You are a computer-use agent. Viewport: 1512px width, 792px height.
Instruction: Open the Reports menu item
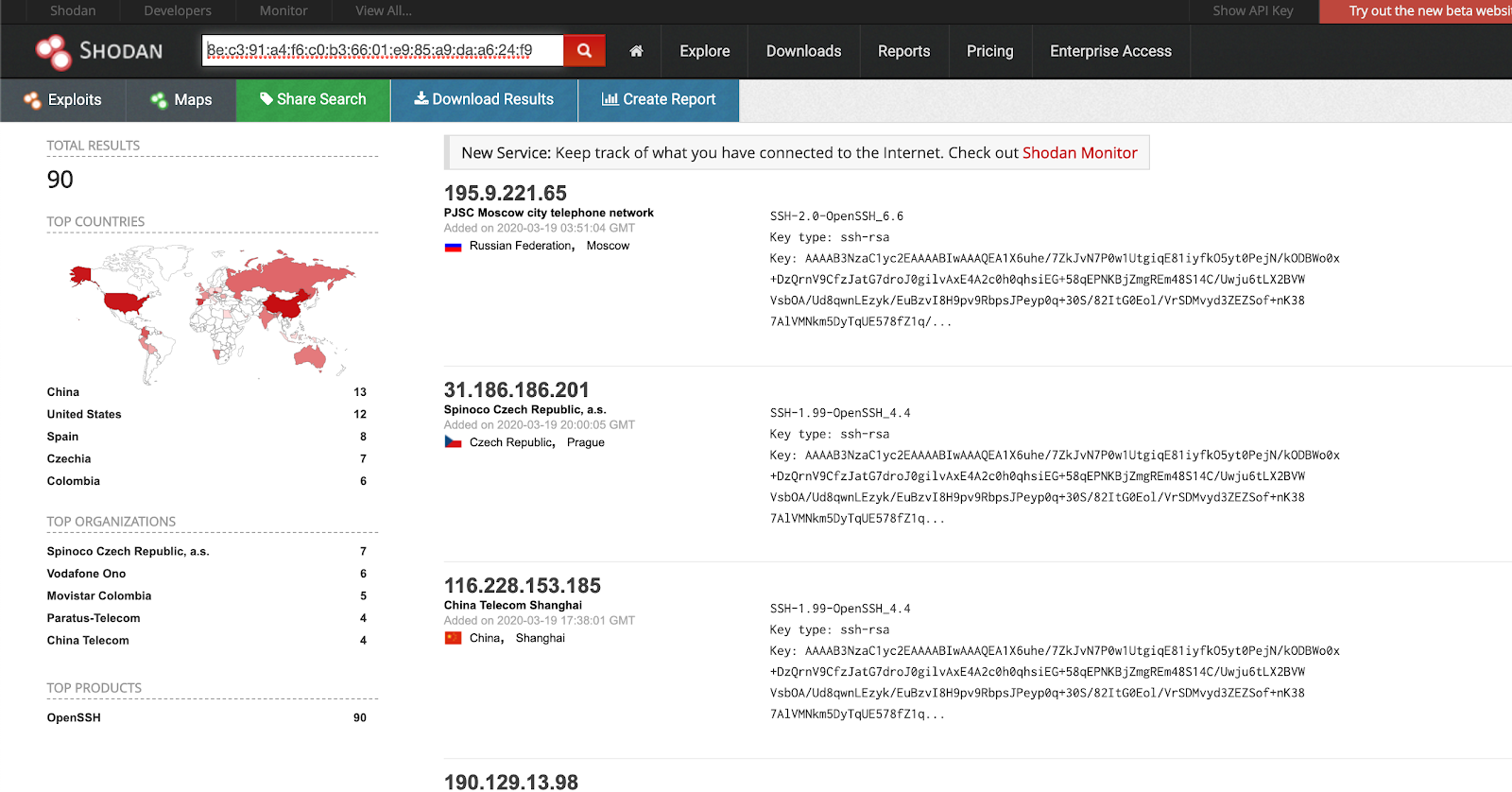pos(904,51)
